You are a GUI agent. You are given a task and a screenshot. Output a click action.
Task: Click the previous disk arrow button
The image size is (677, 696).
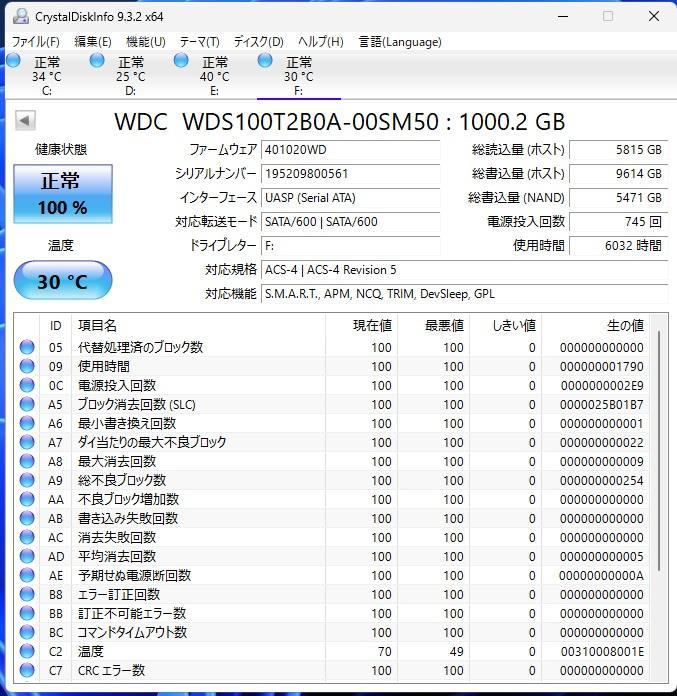(25, 120)
